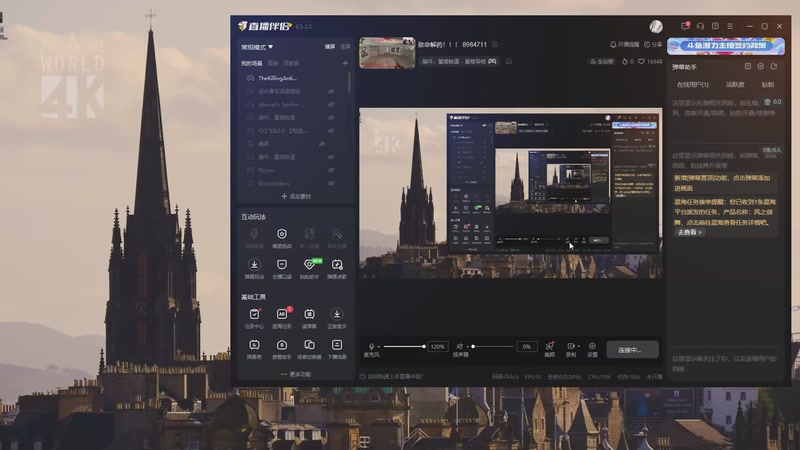Click the source list scrollbar
800x450 pixels.
pyautogui.click(x=349, y=83)
